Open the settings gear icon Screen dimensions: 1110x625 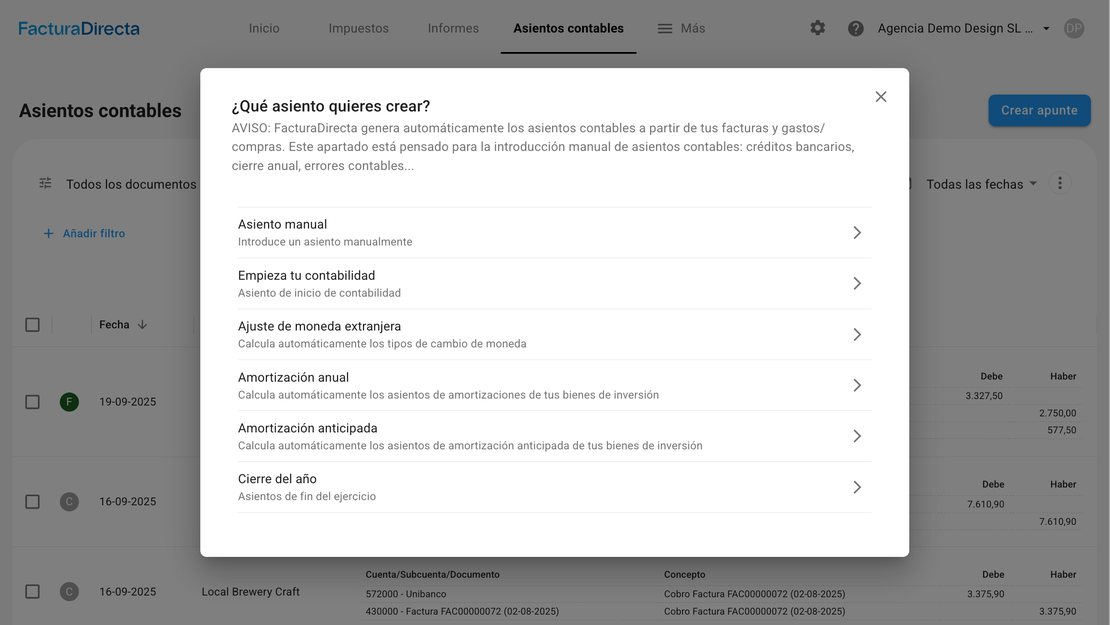818,28
